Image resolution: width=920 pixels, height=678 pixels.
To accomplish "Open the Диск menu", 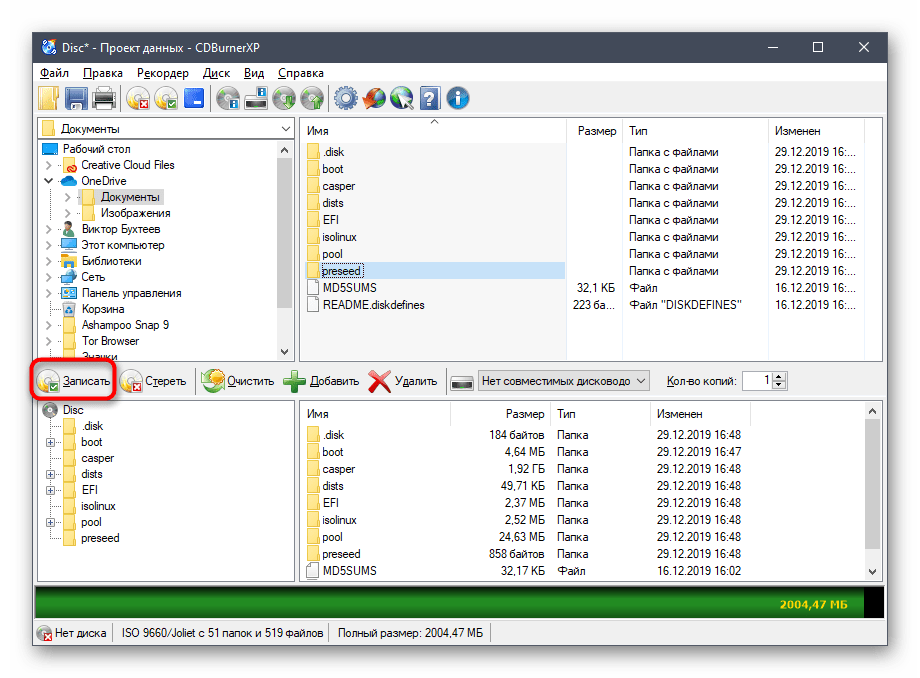I will coord(216,73).
